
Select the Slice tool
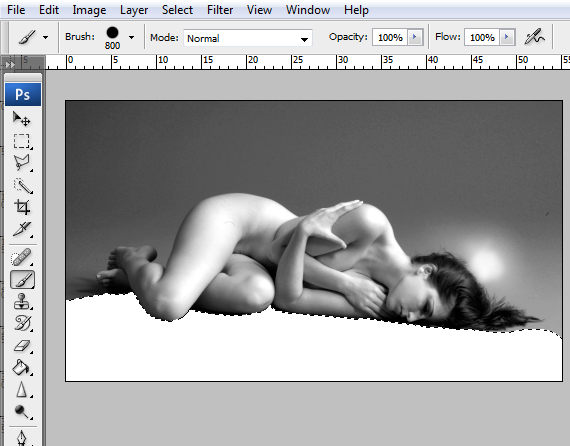pos(22,229)
